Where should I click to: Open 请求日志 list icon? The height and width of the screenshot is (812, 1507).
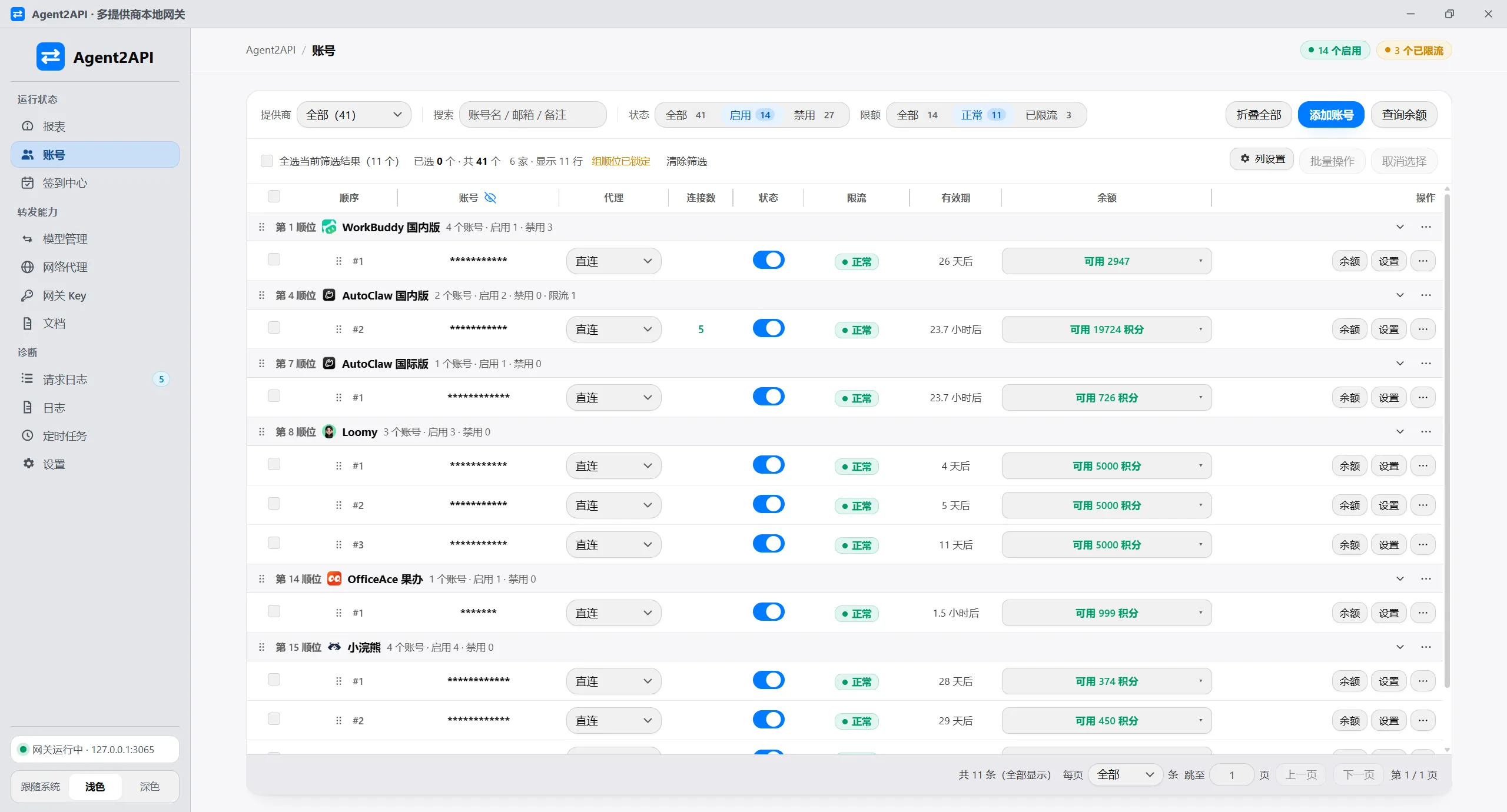[28, 378]
